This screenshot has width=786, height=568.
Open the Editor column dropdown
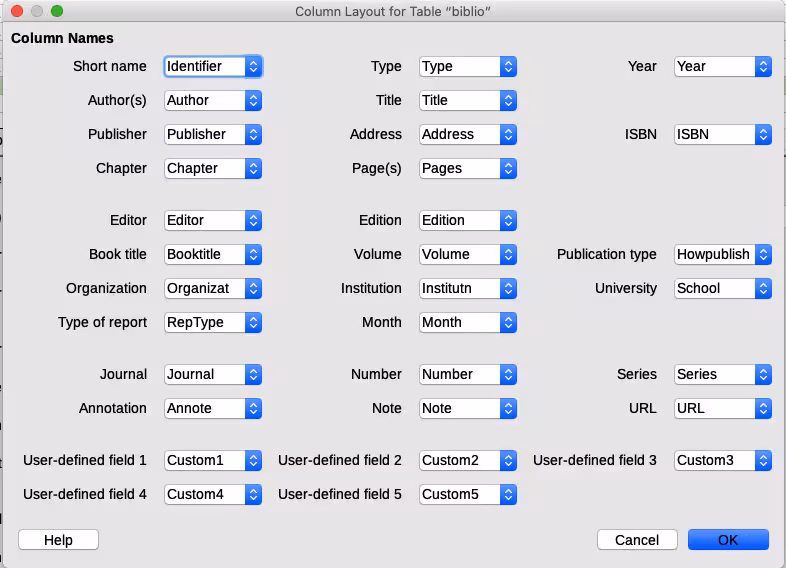(213, 221)
